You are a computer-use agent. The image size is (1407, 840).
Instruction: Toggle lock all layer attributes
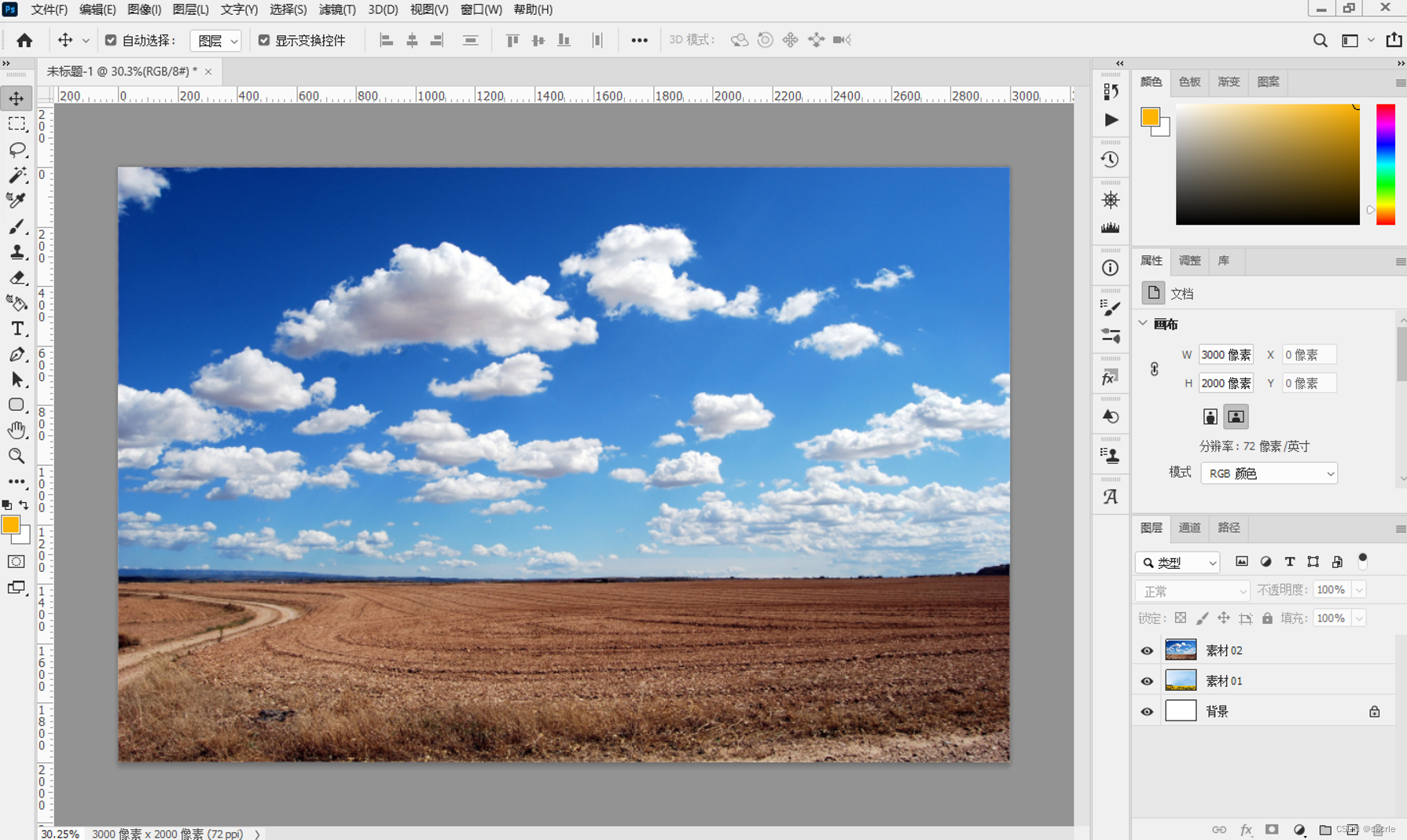[1267, 618]
